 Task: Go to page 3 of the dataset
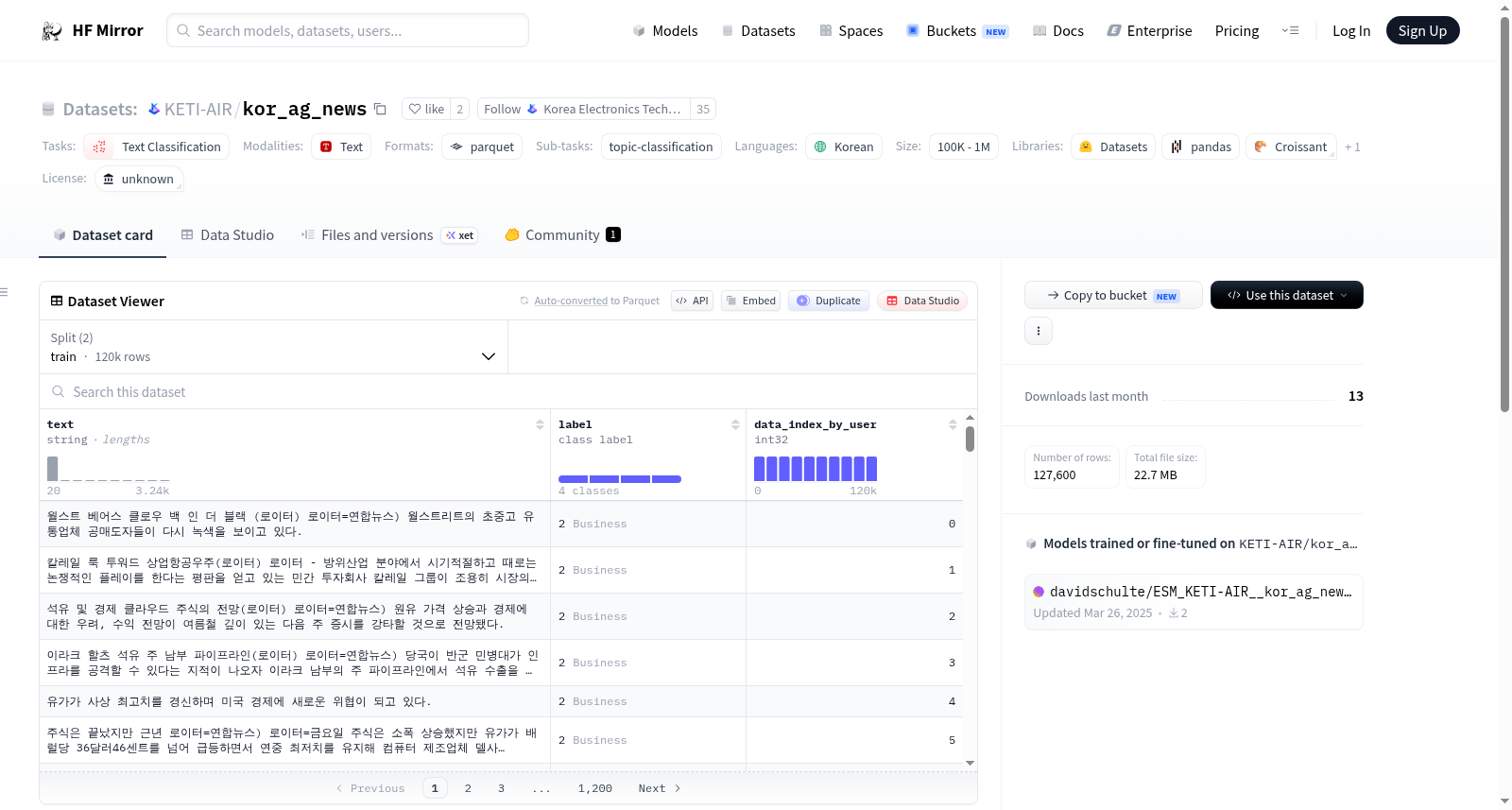(501, 788)
